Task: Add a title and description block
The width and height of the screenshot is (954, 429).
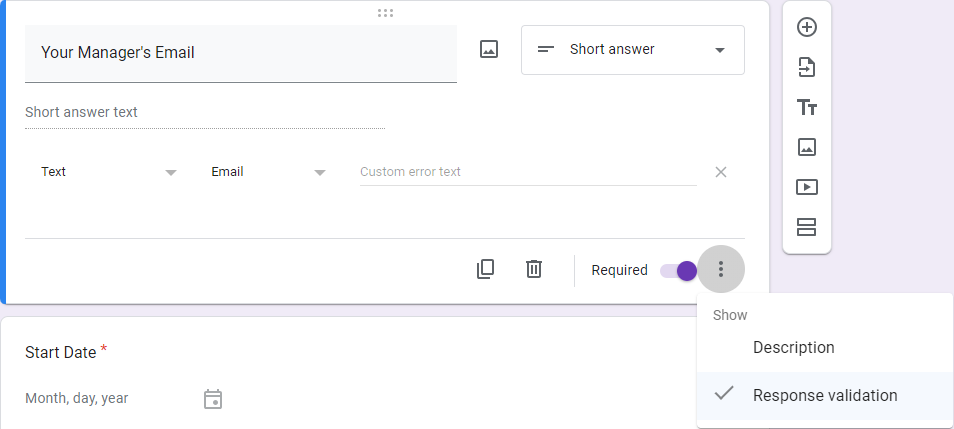Action: click(x=807, y=108)
